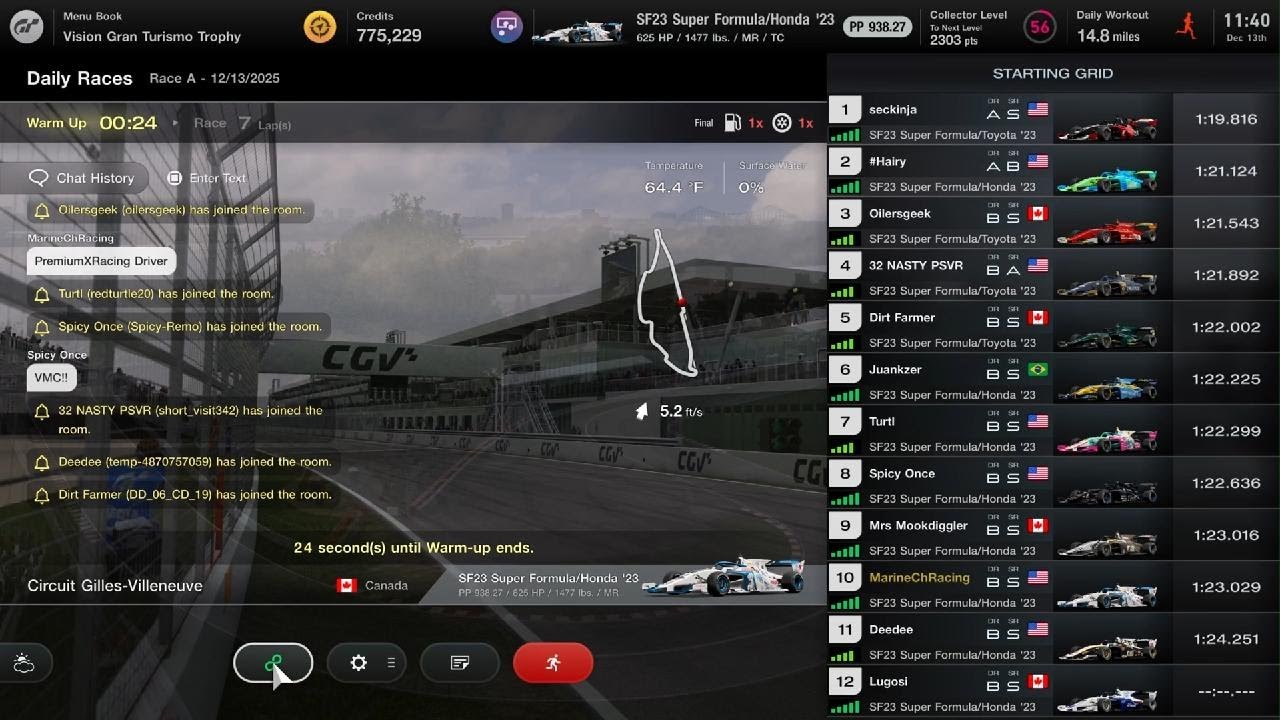Click the Chat History speech bubble
The image size is (1280, 720).
point(39,178)
